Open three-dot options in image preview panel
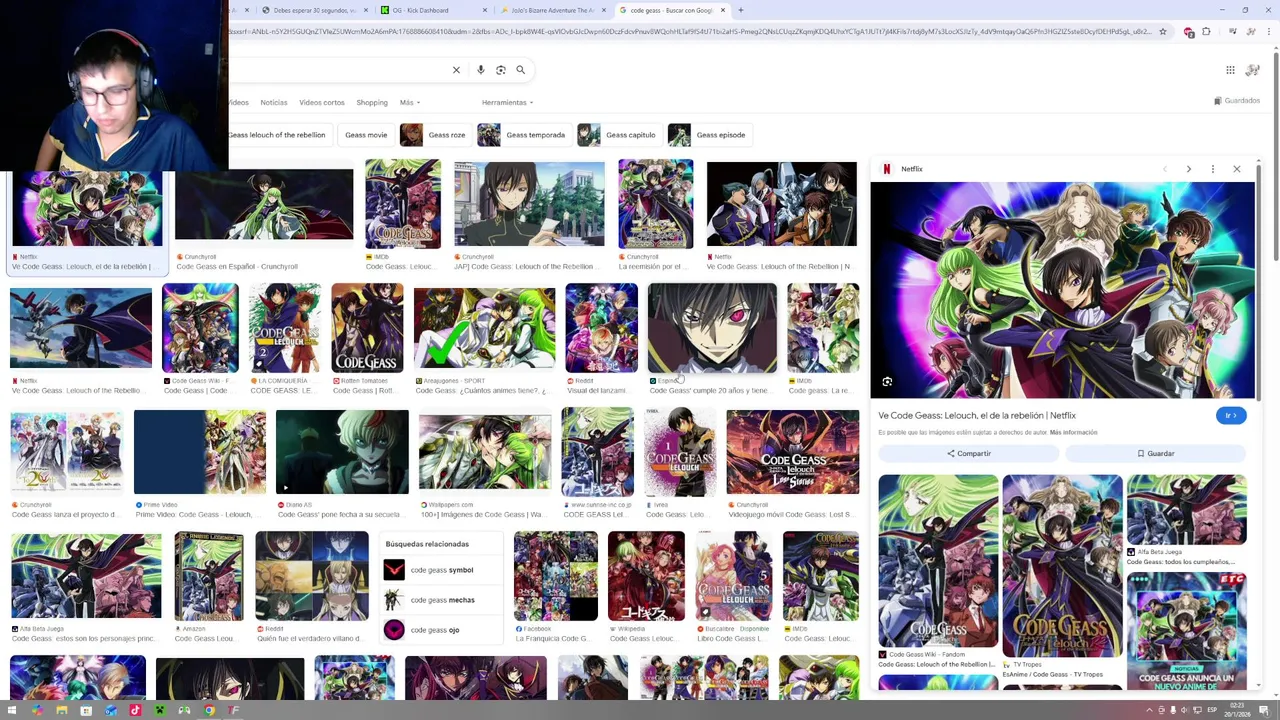This screenshot has width=1280, height=720. pos(1212,169)
